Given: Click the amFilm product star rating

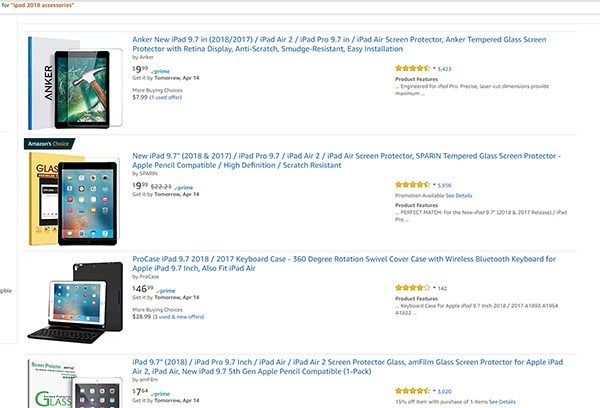Looking at the screenshot, I should click(412, 391).
